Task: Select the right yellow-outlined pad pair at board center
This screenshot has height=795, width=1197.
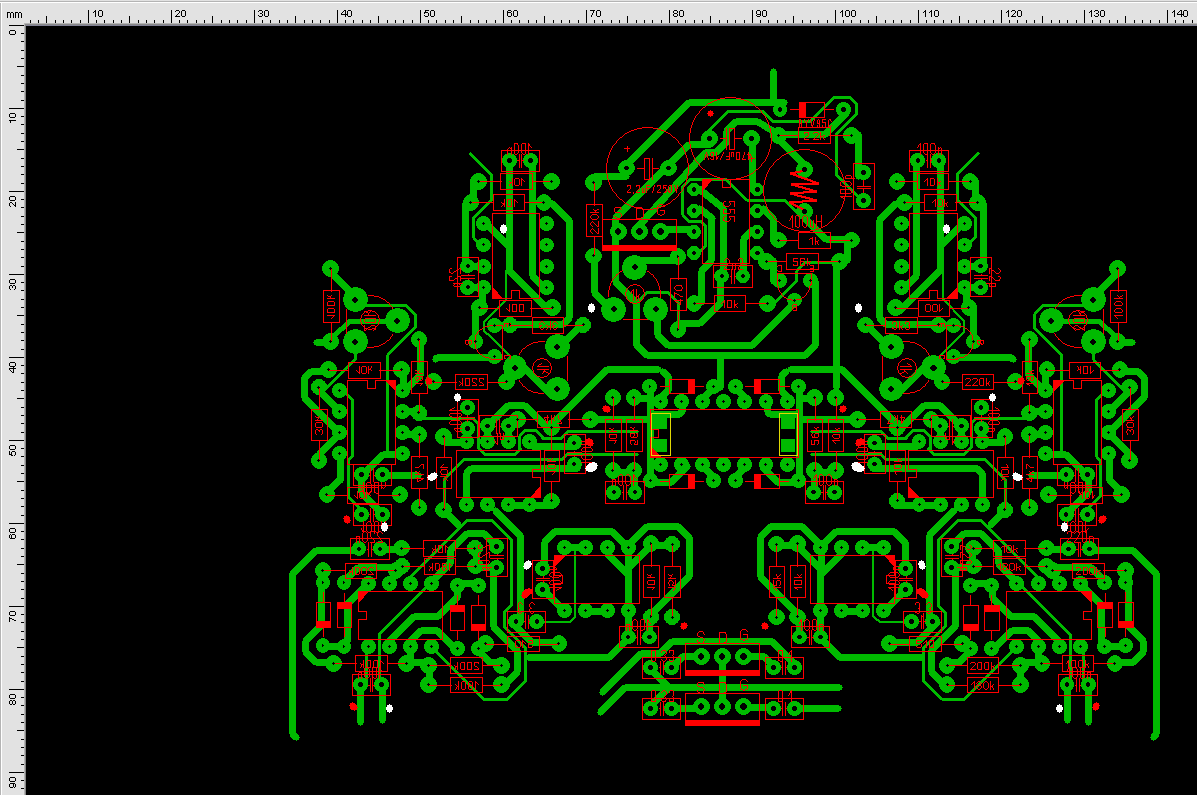Action: [789, 434]
